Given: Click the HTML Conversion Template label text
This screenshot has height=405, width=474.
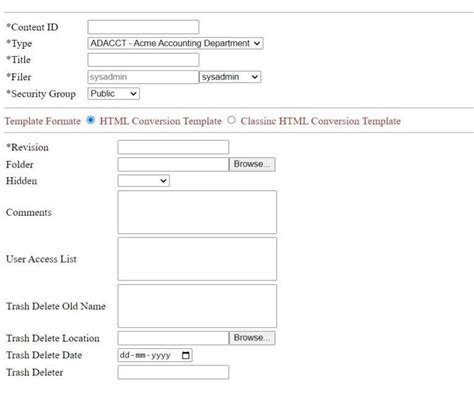Looking at the screenshot, I should tap(161, 121).
